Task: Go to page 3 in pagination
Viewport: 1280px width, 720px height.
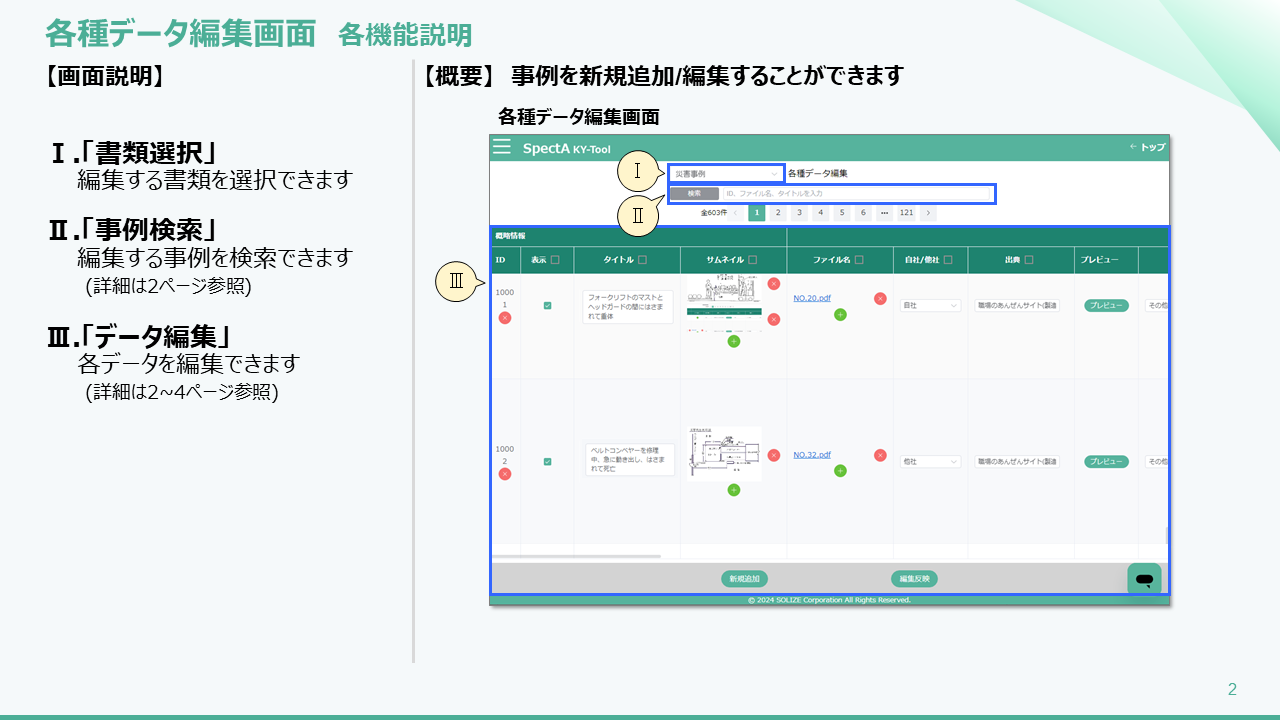Action: (x=799, y=213)
